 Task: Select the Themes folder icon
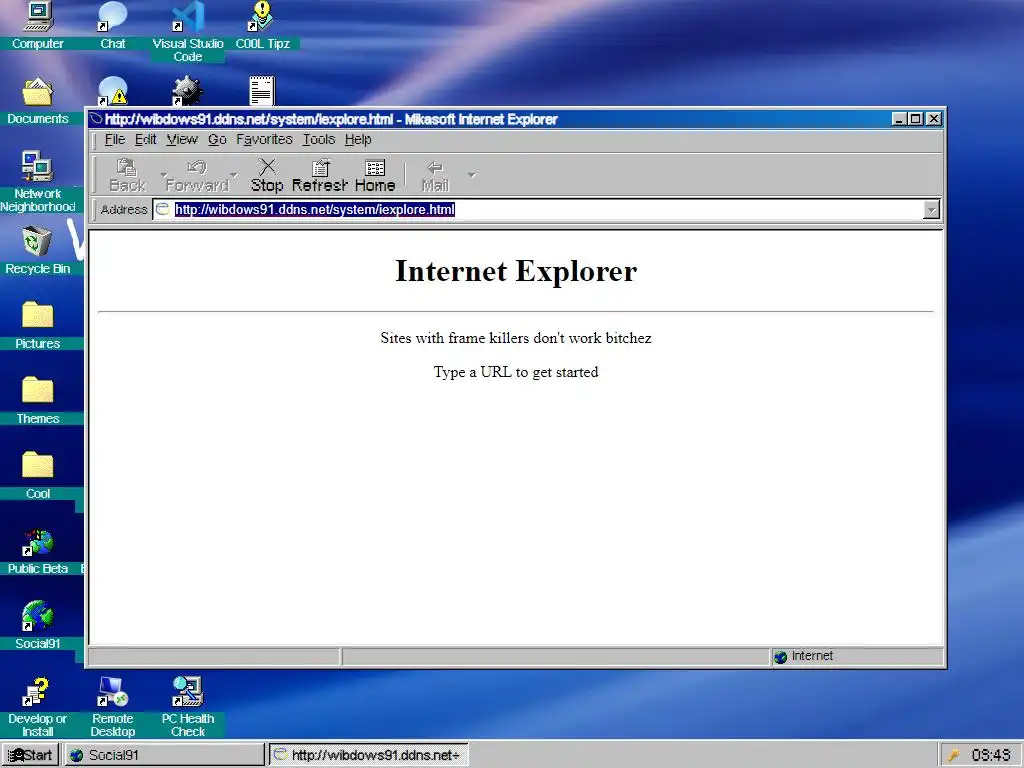[x=38, y=401]
